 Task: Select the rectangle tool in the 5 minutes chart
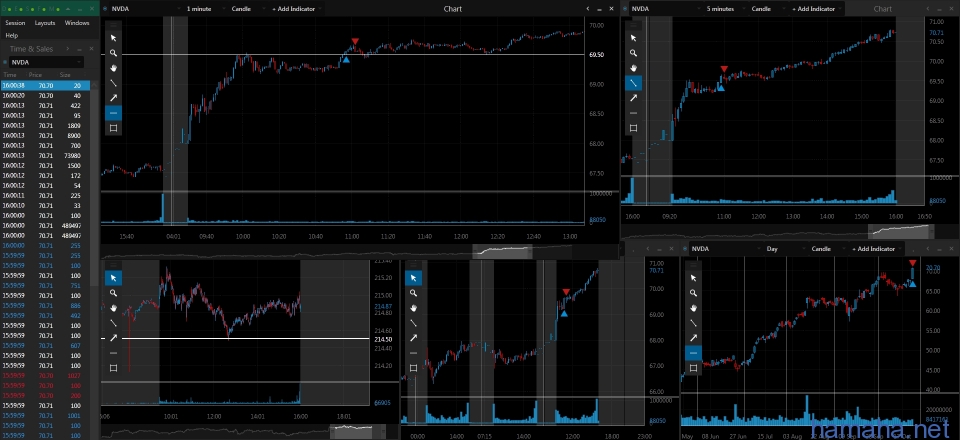tap(634, 128)
